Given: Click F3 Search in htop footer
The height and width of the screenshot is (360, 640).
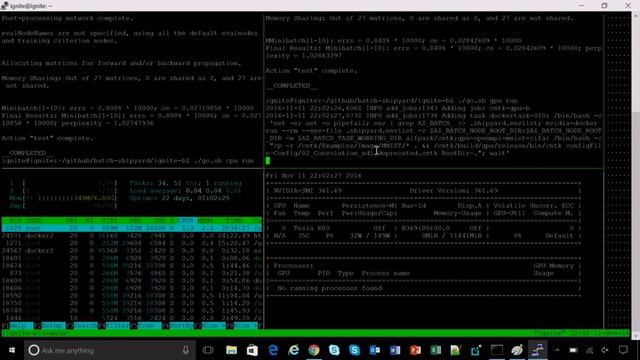Looking at the screenshot, I should (81, 326).
